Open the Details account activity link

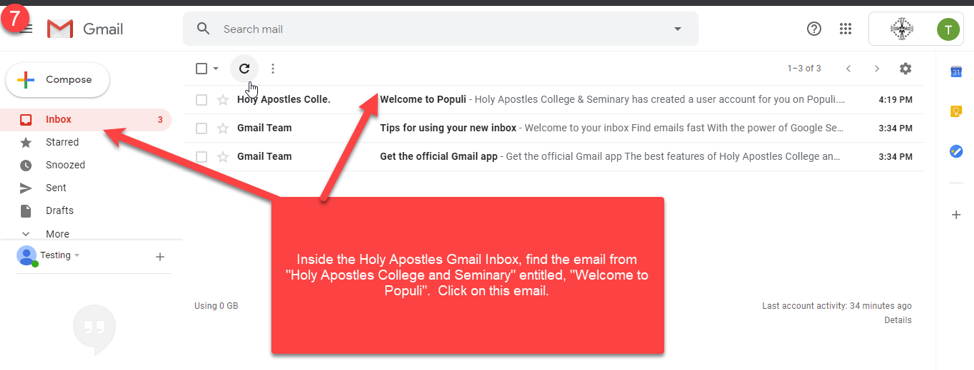pos(898,320)
